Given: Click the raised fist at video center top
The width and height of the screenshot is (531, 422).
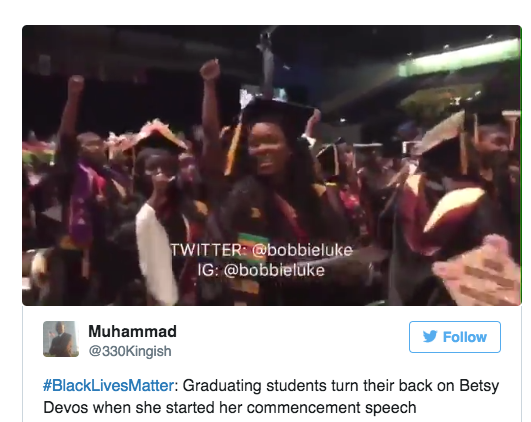Looking at the screenshot, I should click(210, 69).
